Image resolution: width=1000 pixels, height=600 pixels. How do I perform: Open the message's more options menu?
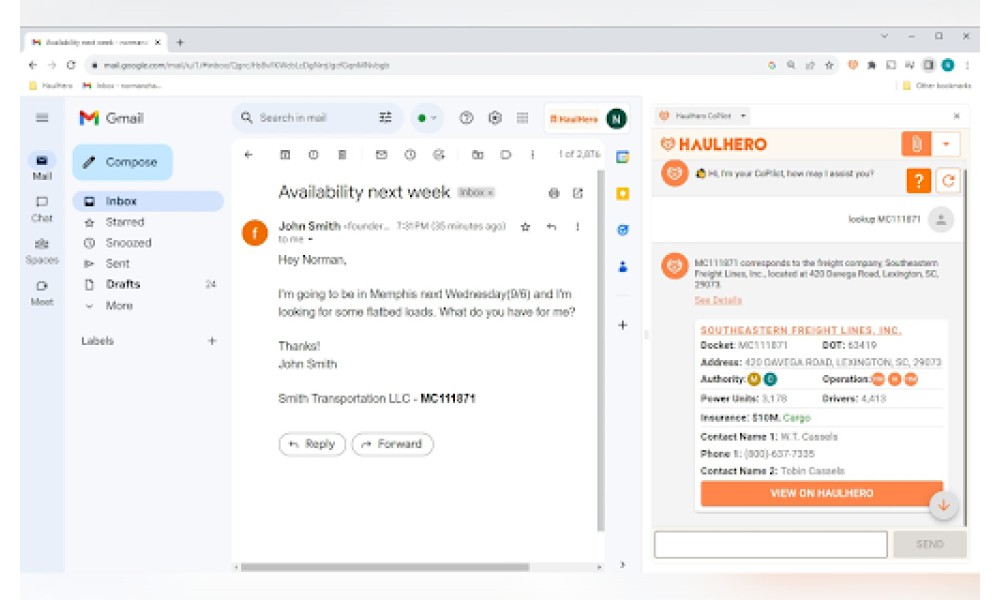(578, 227)
